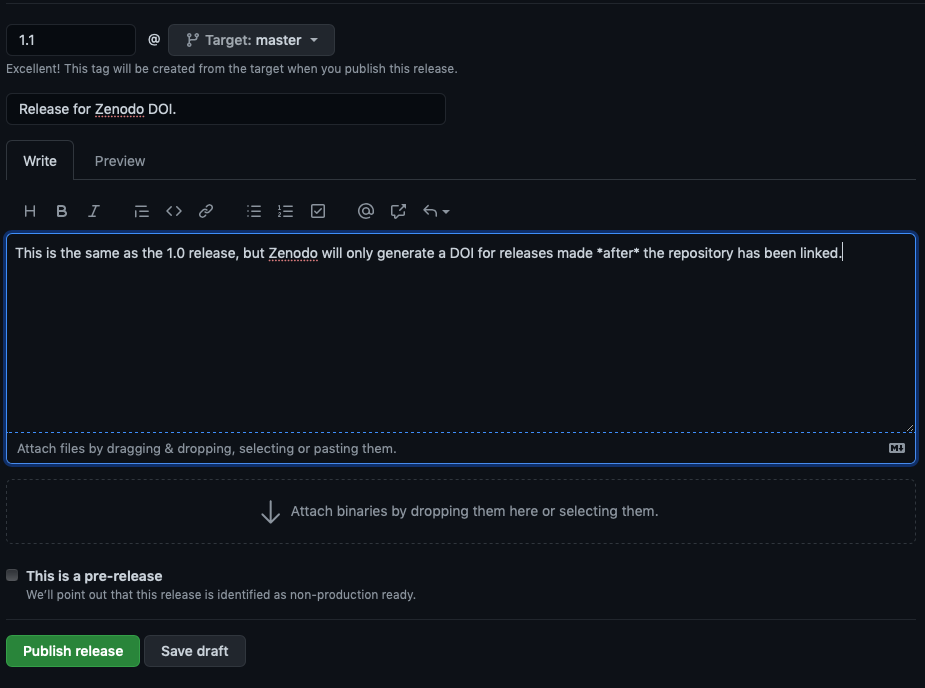The height and width of the screenshot is (688, 925).
Task: Expand the Target: master branch dropdown
Action: coord(251,40)
